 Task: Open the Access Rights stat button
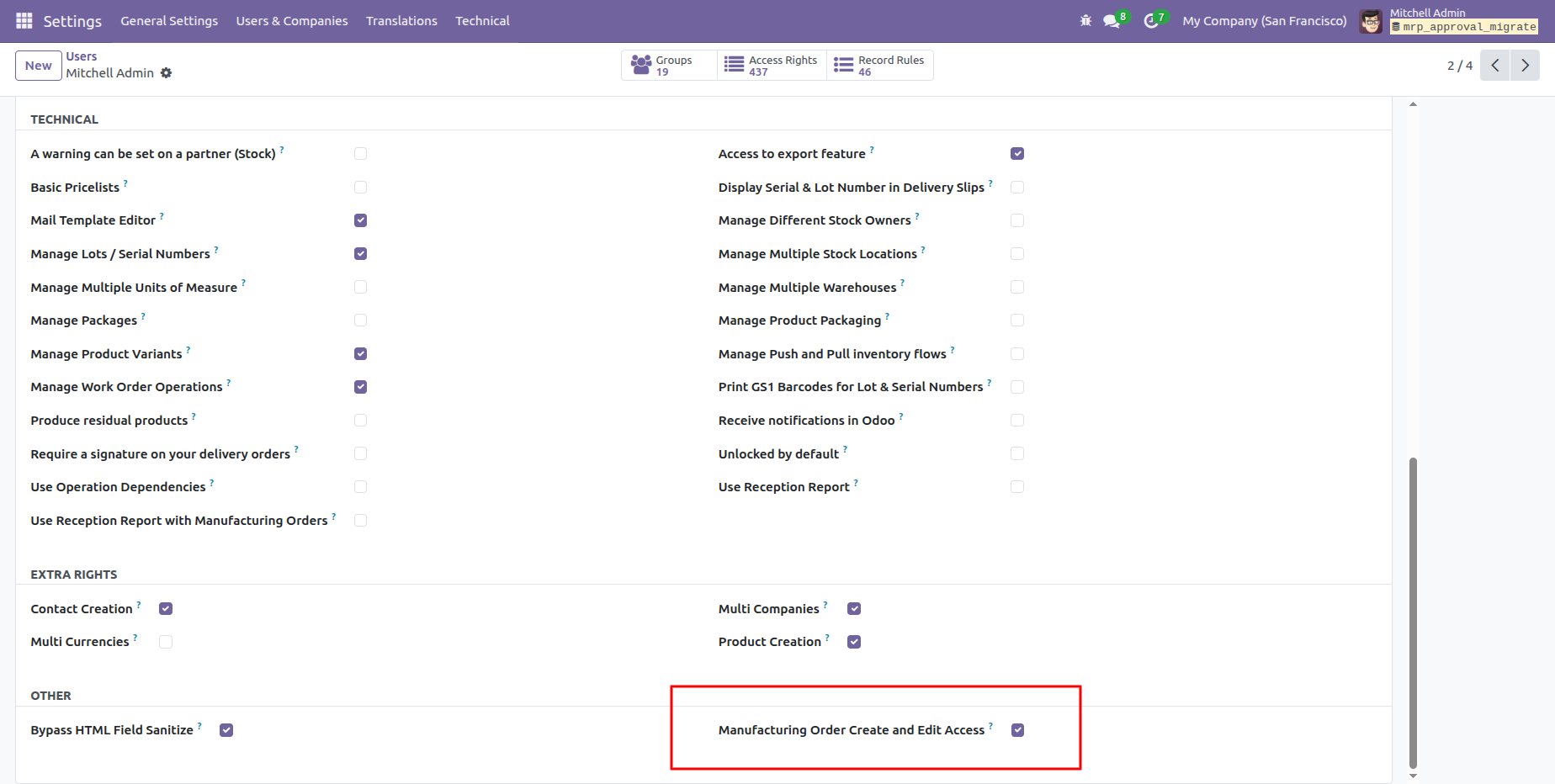coord(772,66)
